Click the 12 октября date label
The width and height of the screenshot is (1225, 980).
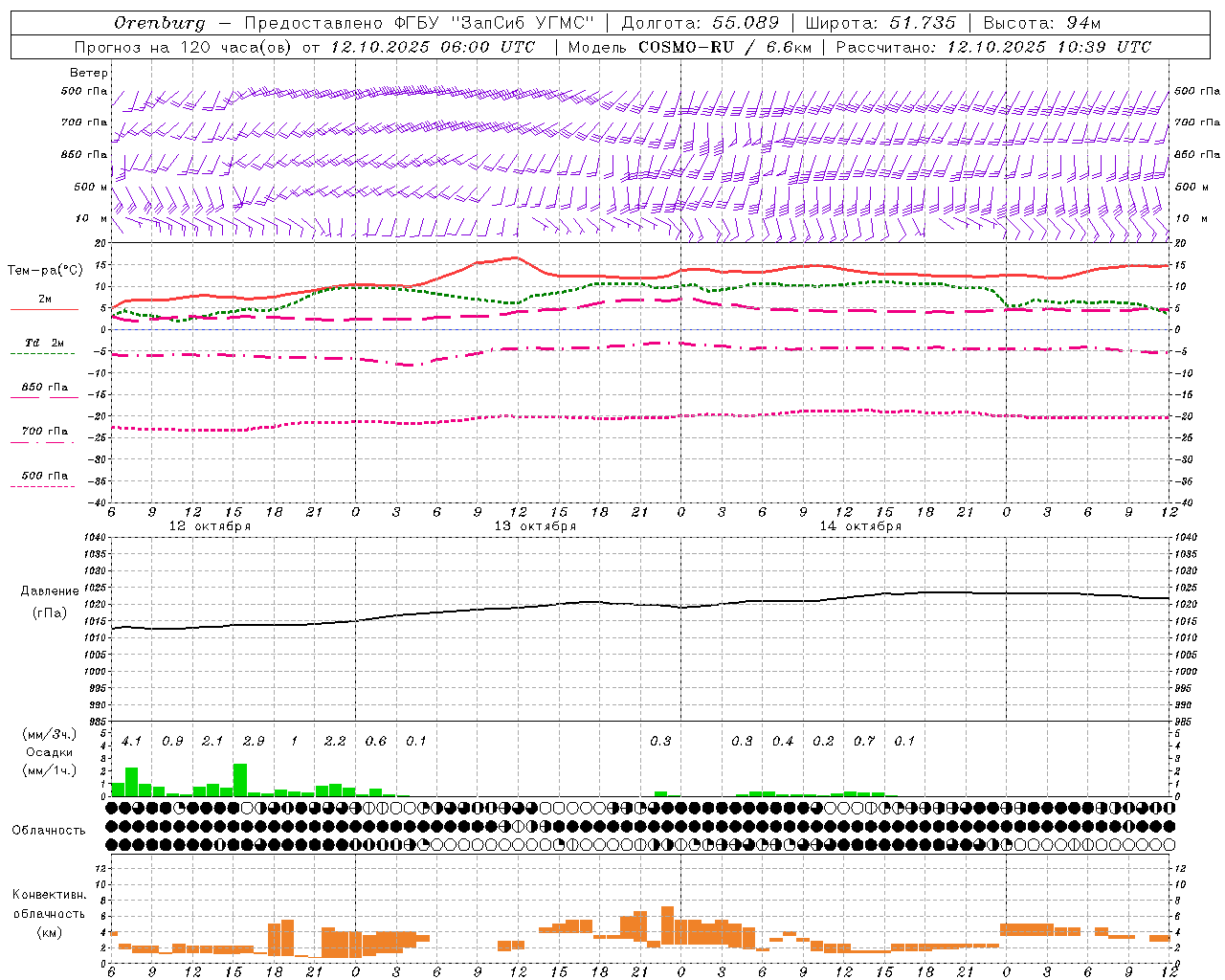click(210, 526)
